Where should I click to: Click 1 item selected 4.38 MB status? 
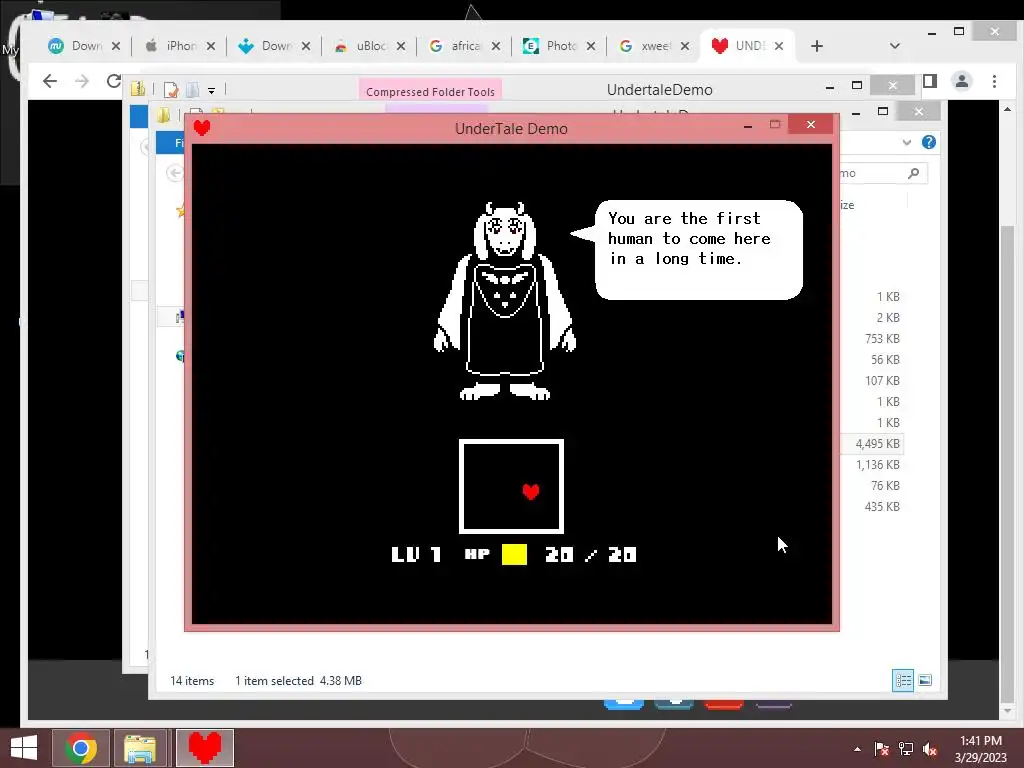click(298, 680)
